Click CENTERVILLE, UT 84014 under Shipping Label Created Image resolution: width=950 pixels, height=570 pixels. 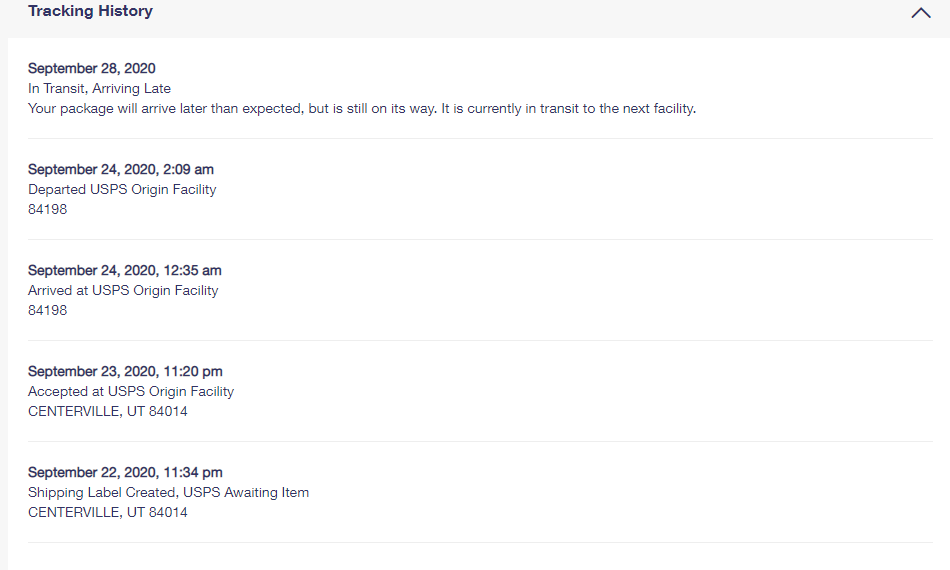[108, 513]
